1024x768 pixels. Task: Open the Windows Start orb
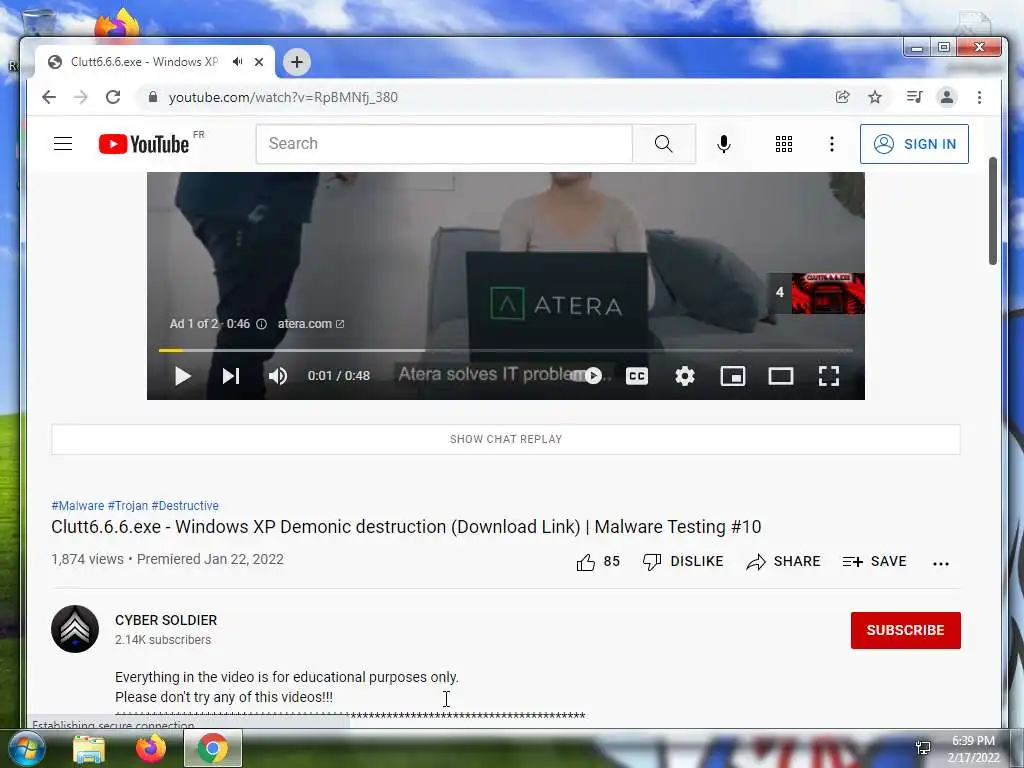[26, 748]
